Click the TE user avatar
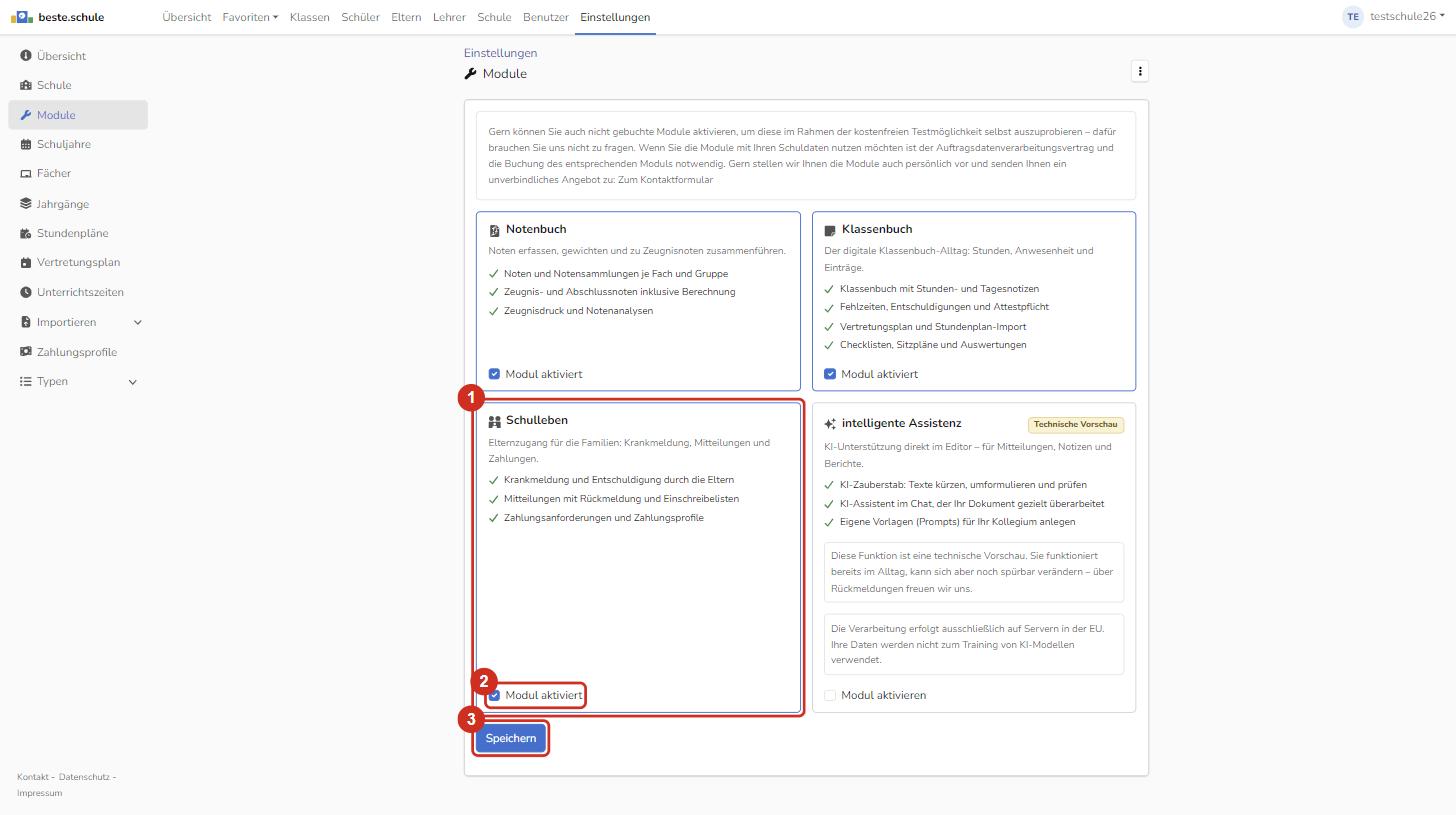 (1353, 17)
